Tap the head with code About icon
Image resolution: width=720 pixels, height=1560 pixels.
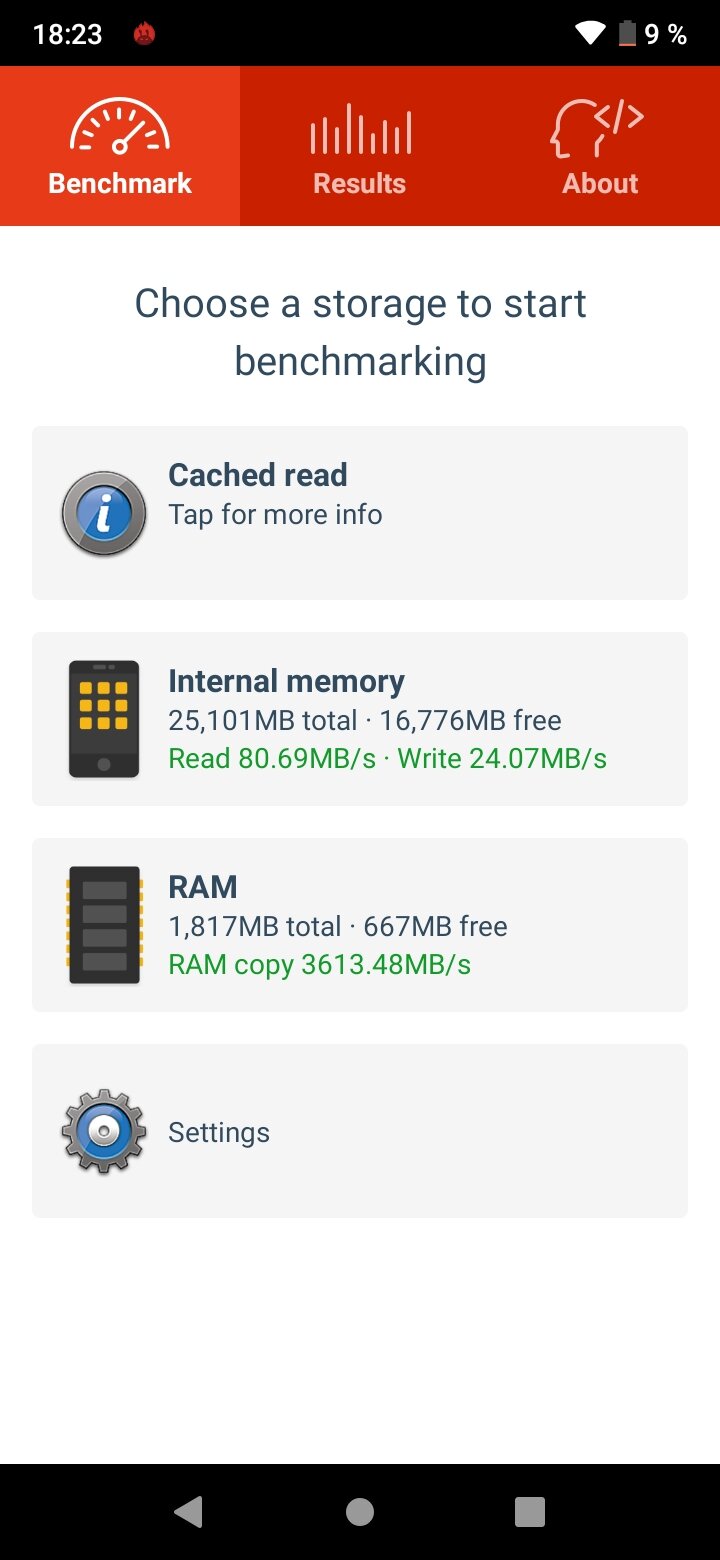(599, 127)
